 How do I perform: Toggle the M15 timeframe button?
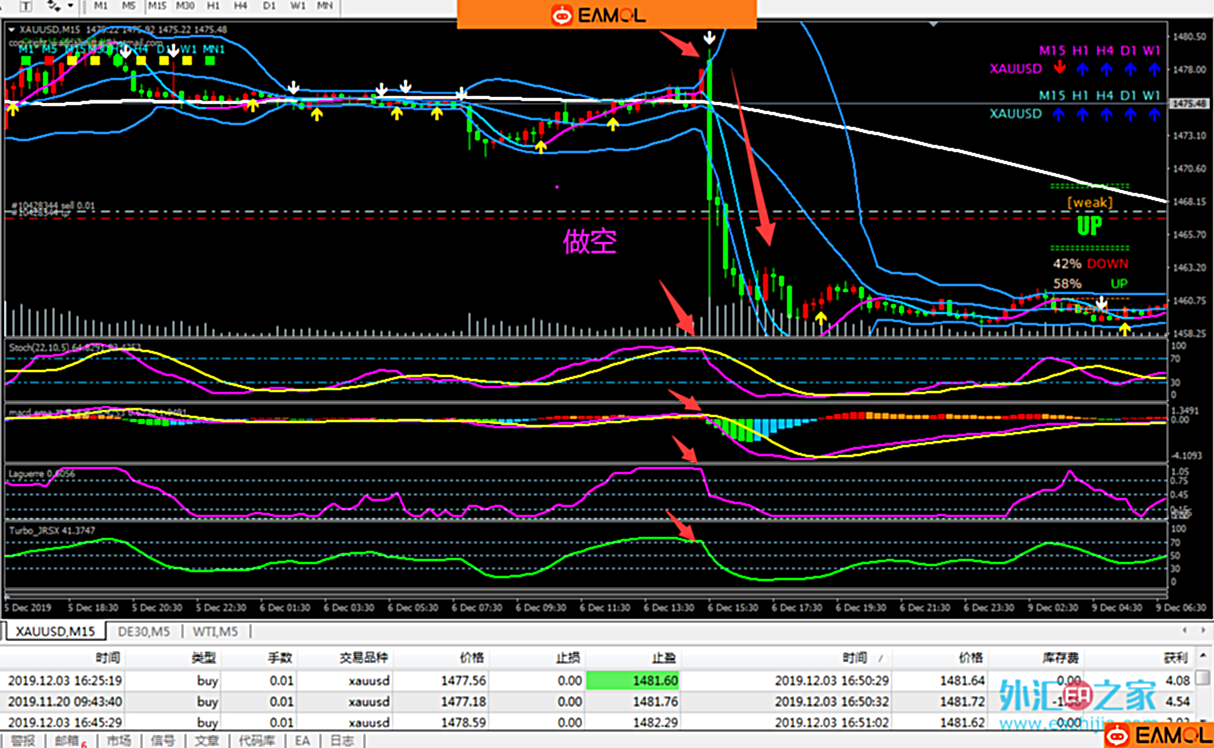[x=157, y=5]
